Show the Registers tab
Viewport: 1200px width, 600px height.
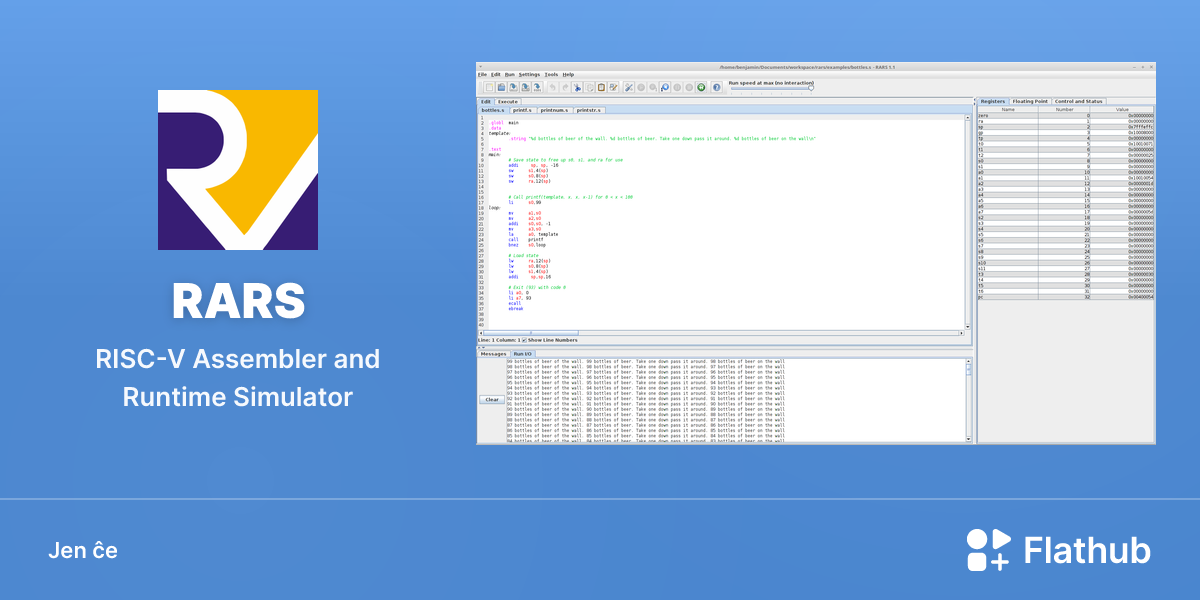click(992, 101)
